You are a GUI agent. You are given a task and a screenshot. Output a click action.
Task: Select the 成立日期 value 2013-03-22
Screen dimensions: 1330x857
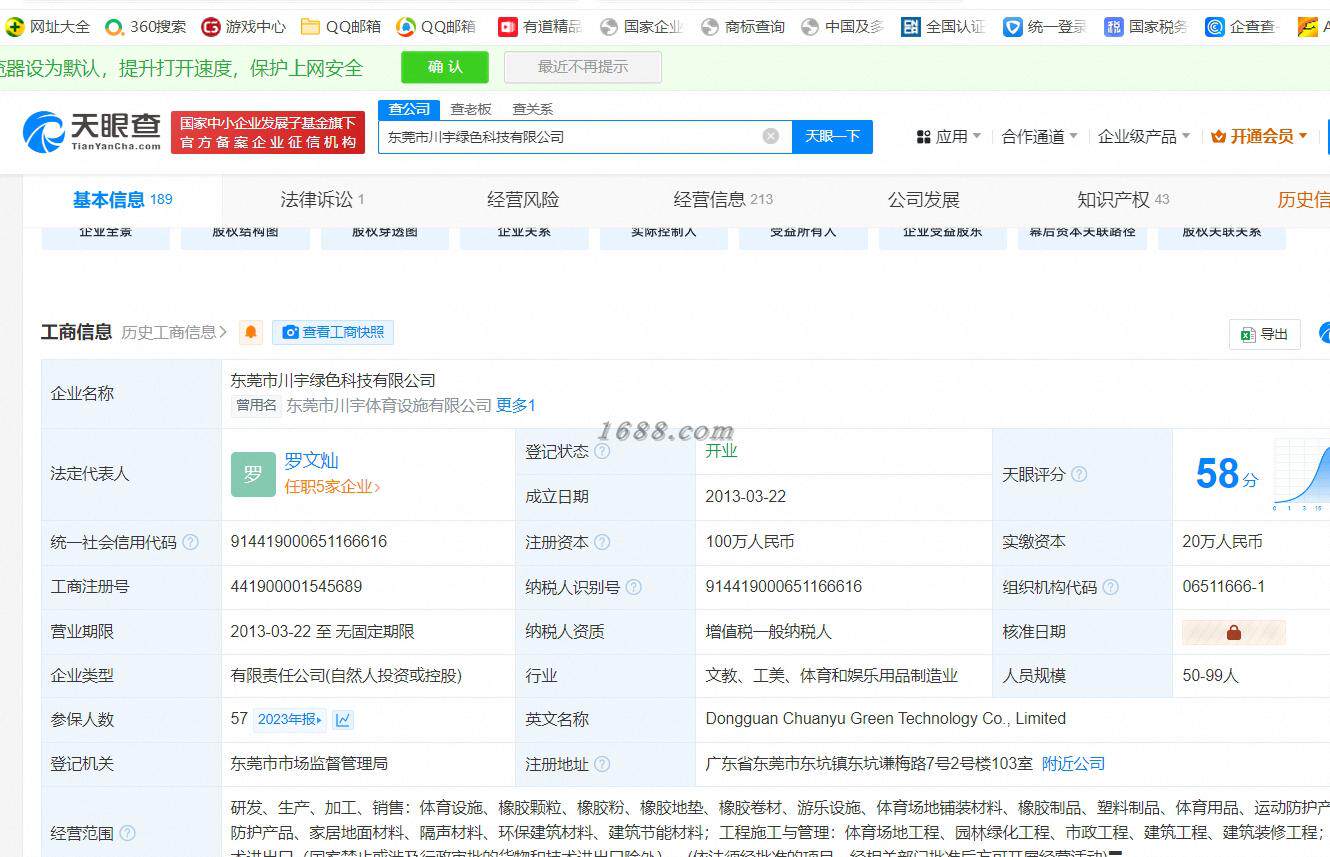[x=745, y=497]
